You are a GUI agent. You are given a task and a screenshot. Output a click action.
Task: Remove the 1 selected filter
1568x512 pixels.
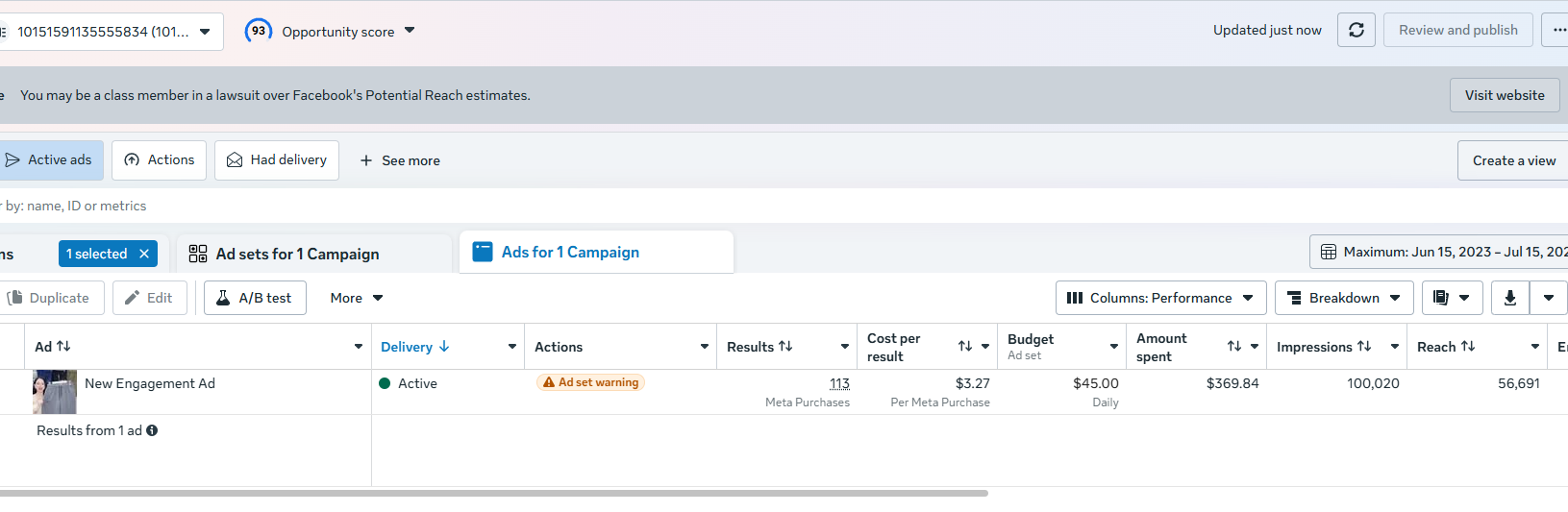pos(144,254)
